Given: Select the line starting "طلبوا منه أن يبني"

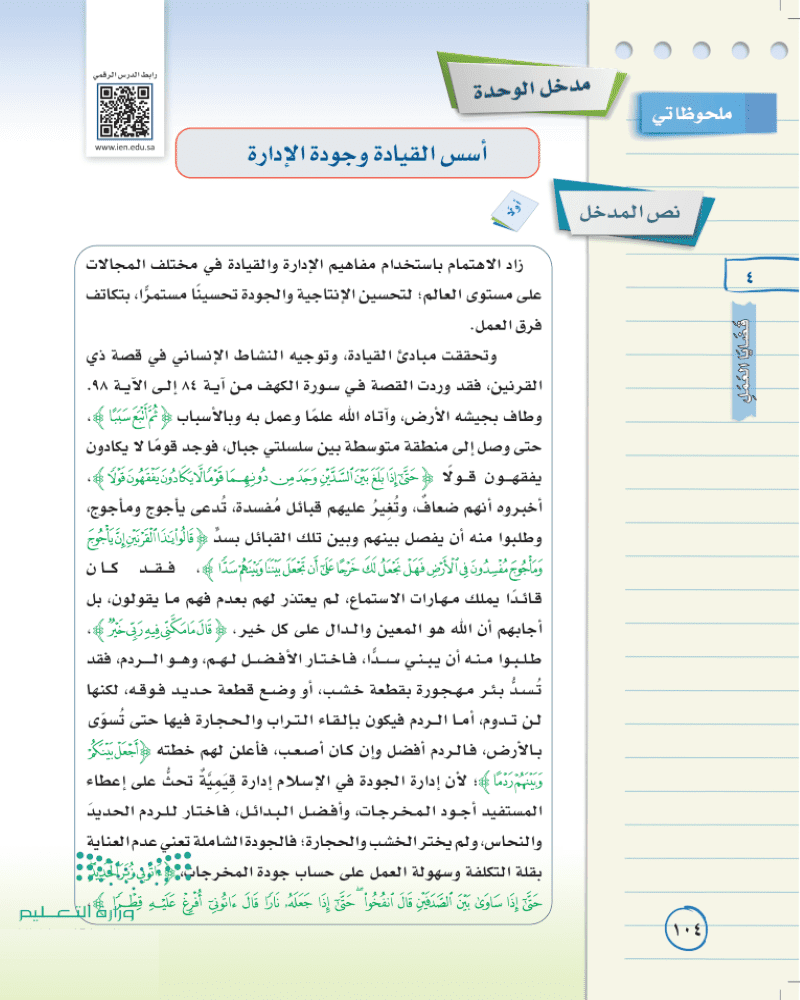Looking at the screenshot, I should coord(314,660).
